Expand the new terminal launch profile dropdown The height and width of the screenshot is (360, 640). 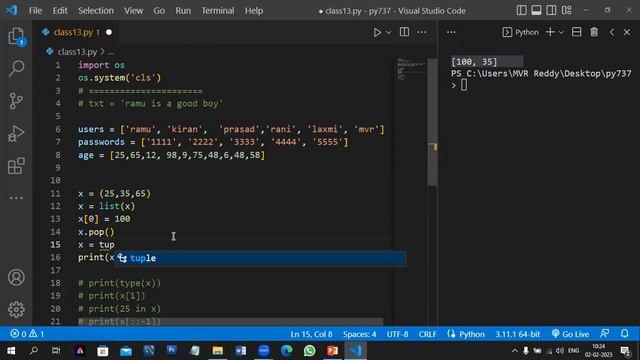tap(561, 32)
